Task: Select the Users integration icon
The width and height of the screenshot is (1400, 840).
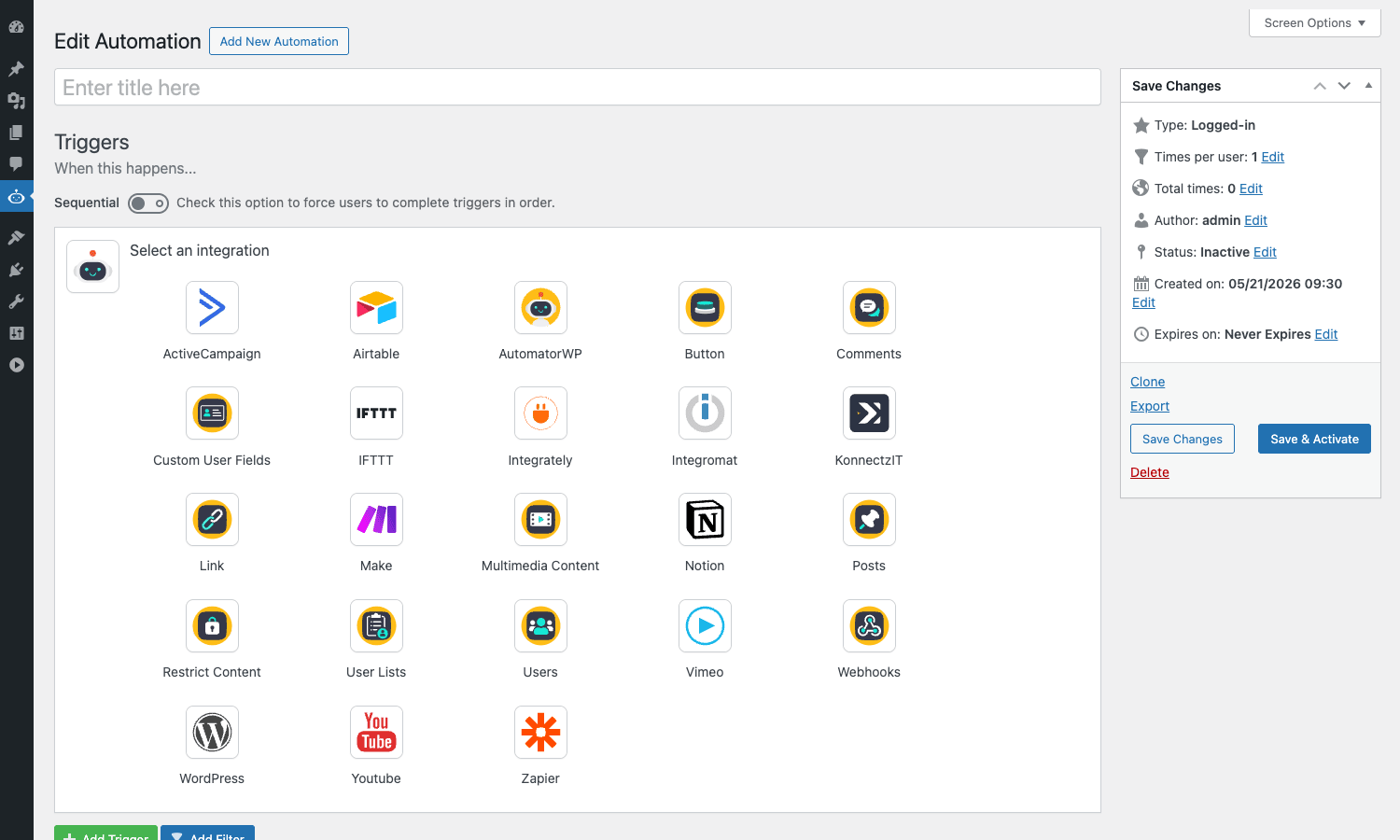Action: click(540, 625)
